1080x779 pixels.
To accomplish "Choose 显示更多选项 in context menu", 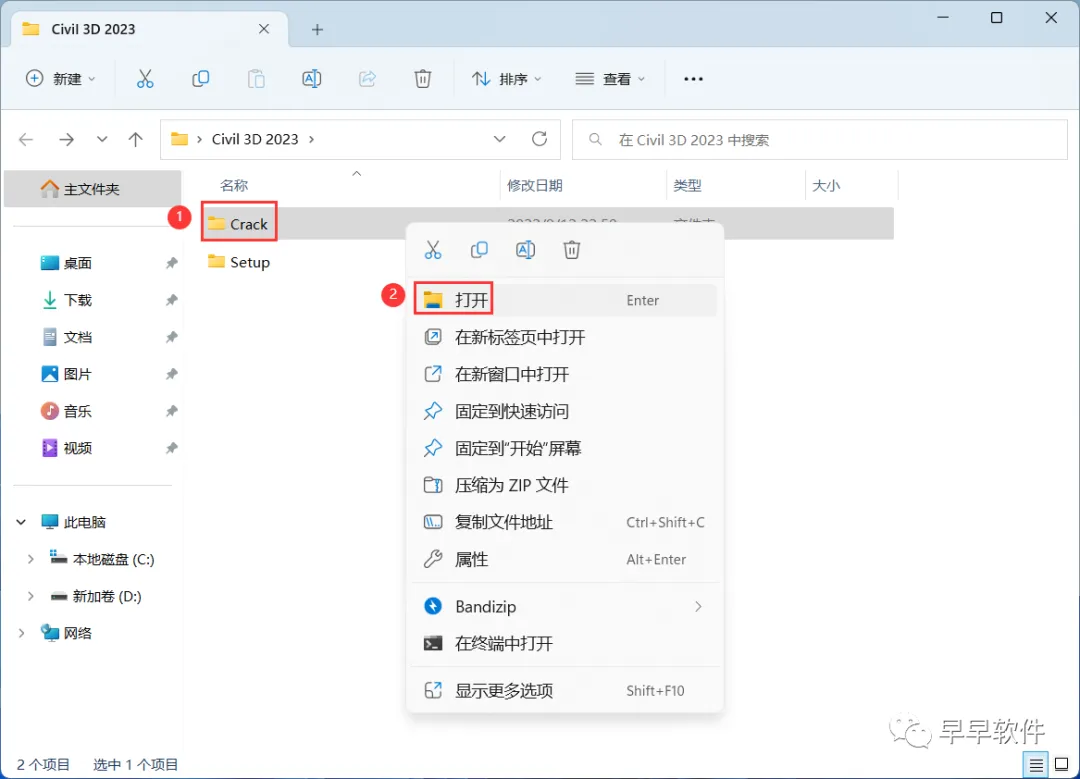I will click(x=565, y=690).
